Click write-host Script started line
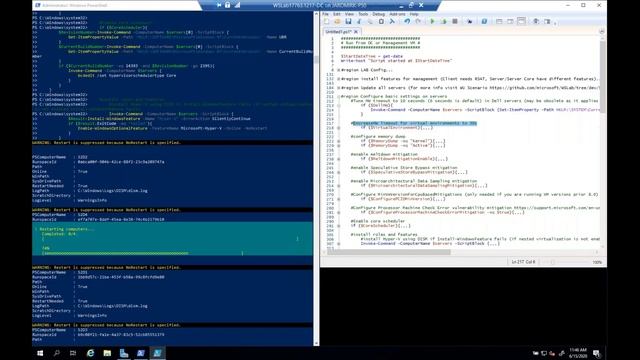Viewport: 640px width, 360px height. pyautogui.click(x=396, y=61)
